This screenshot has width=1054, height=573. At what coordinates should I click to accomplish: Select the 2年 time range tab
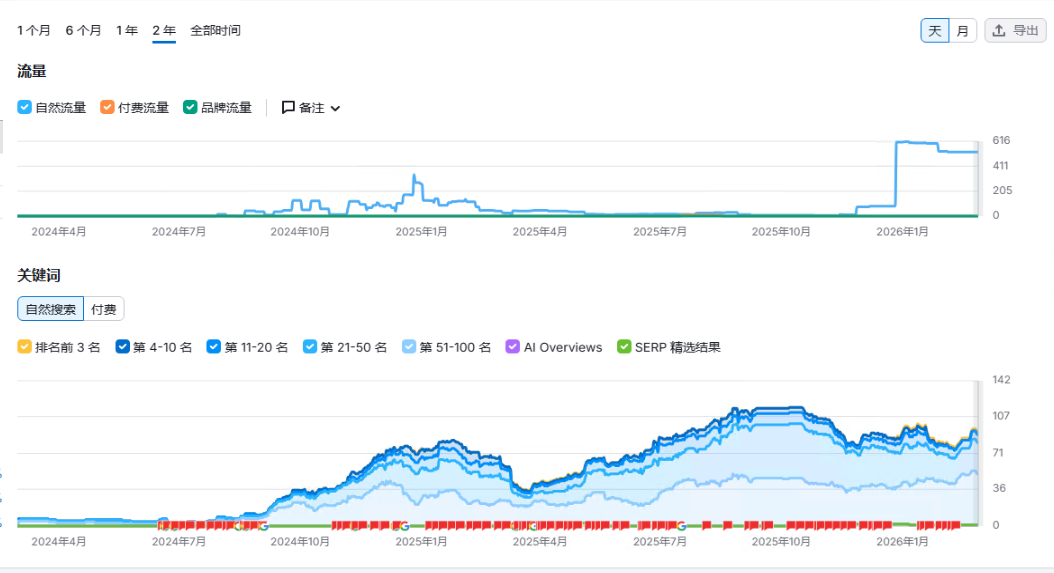pyautogui.click(x=164, y=30)
